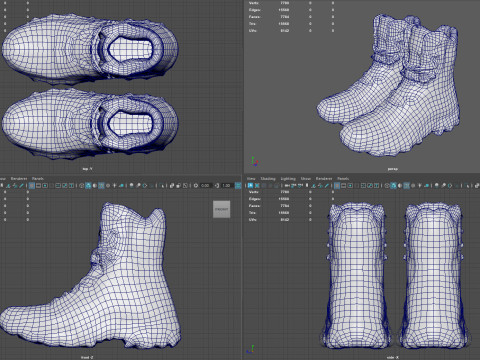Click the FRONT ViewCube in front viewport
This screenshot has width=480, height=360.
coord(221,209)
